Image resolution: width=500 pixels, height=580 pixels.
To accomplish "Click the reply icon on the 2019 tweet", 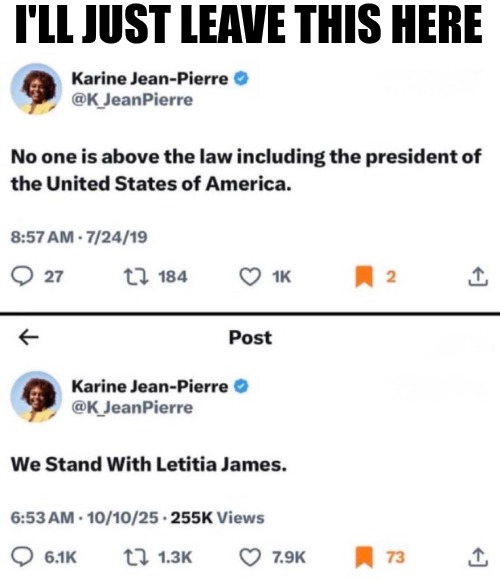I will tap(22, 277).
